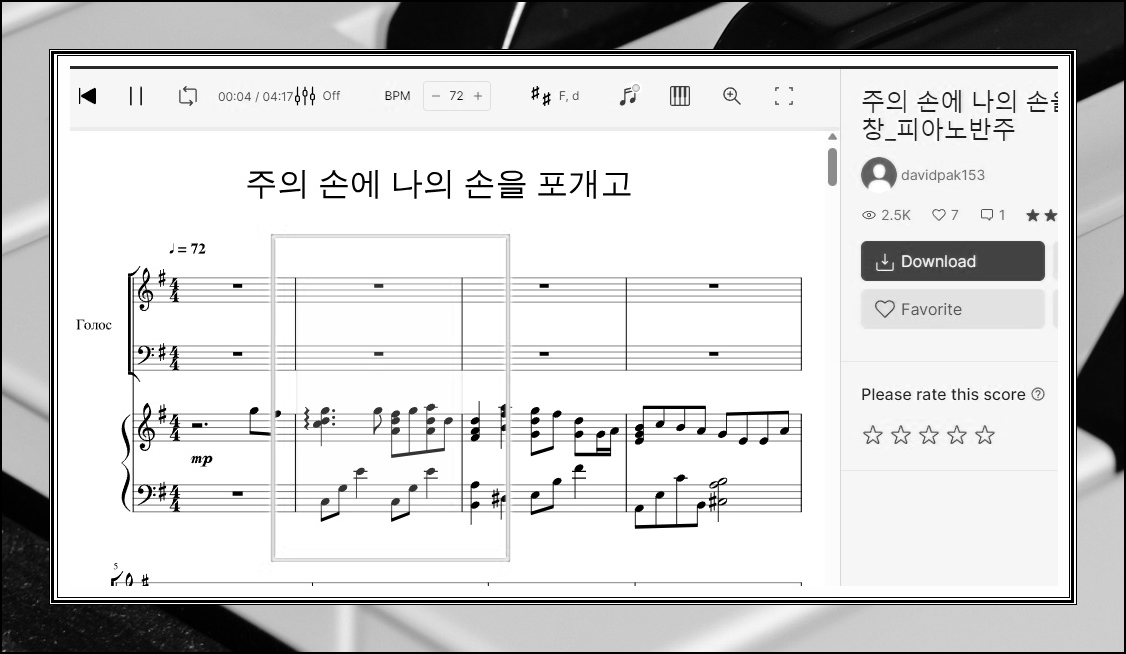Click the tempo marking ♩= 72
The height and width of the screenshot is (654, 1126).
tap(187, 248)
